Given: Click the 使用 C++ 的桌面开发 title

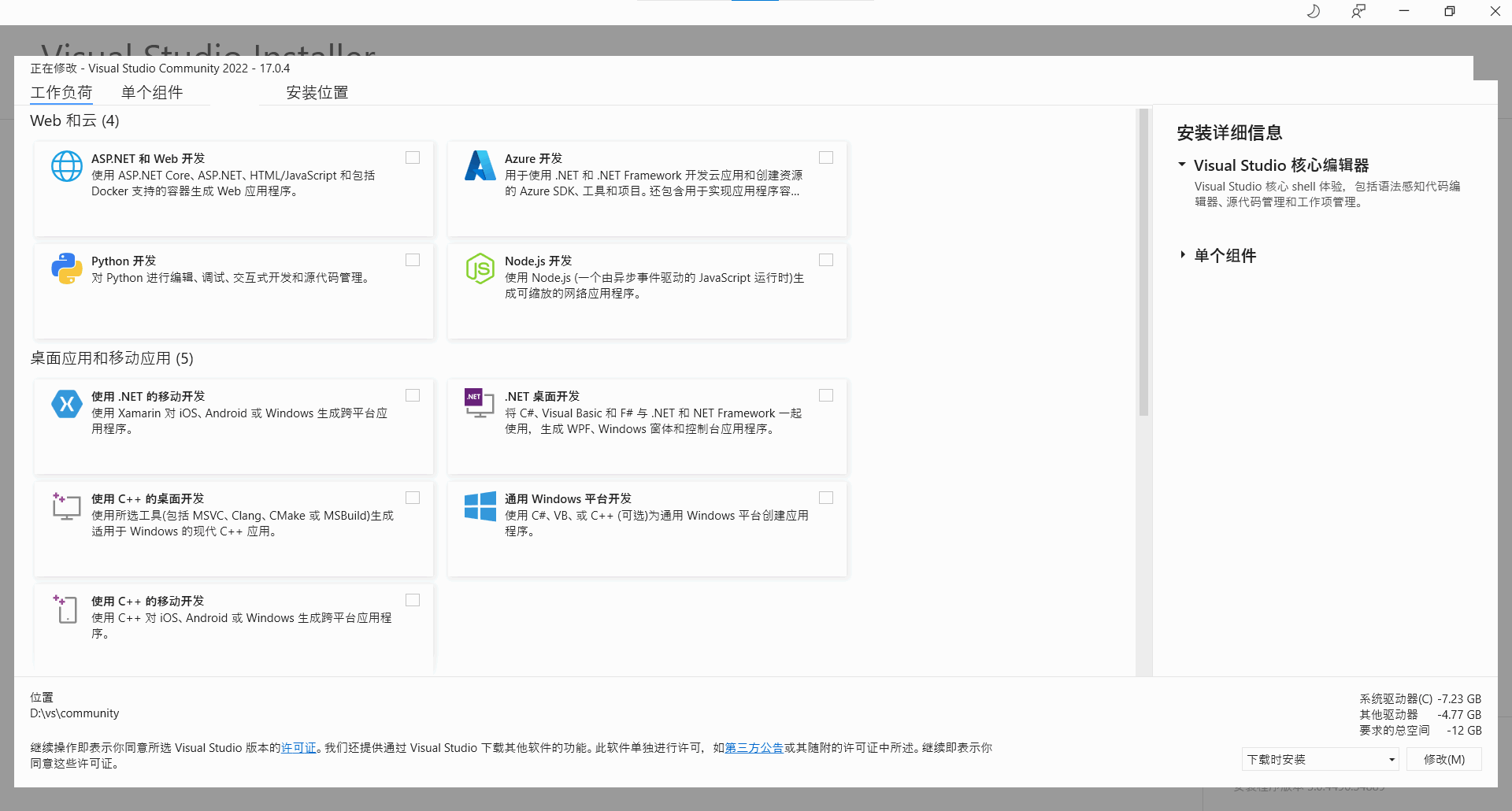Looking at the screenshot, I should [x=147, y=498].
